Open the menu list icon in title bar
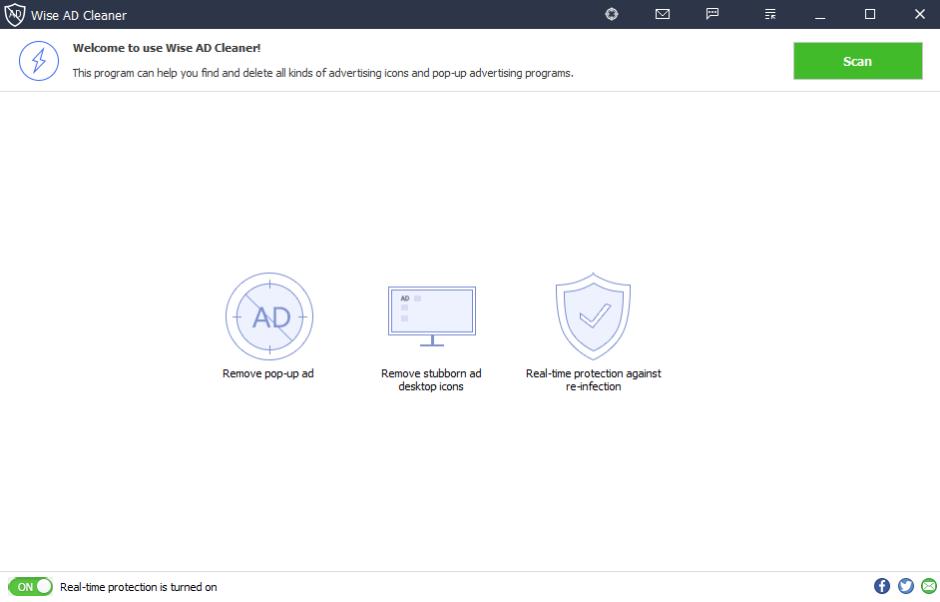Viewport: 940px width, 602px height. [x=770, y=14]
